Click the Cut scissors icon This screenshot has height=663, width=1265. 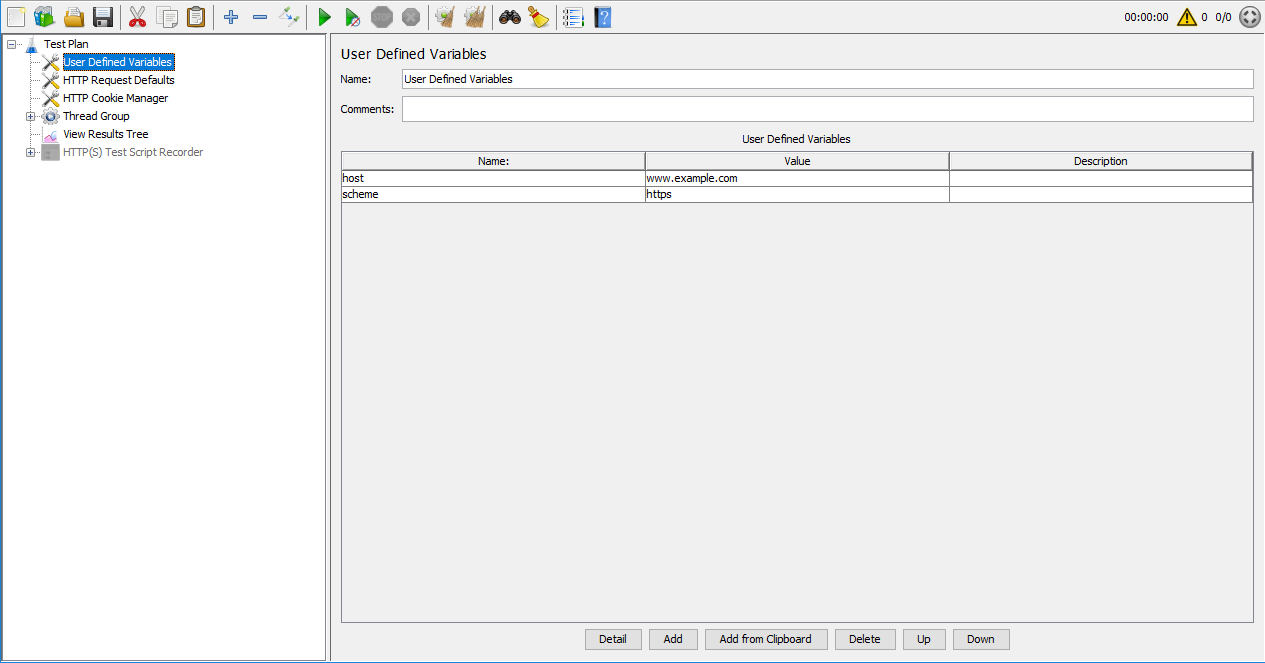click(x=137, y=17)
